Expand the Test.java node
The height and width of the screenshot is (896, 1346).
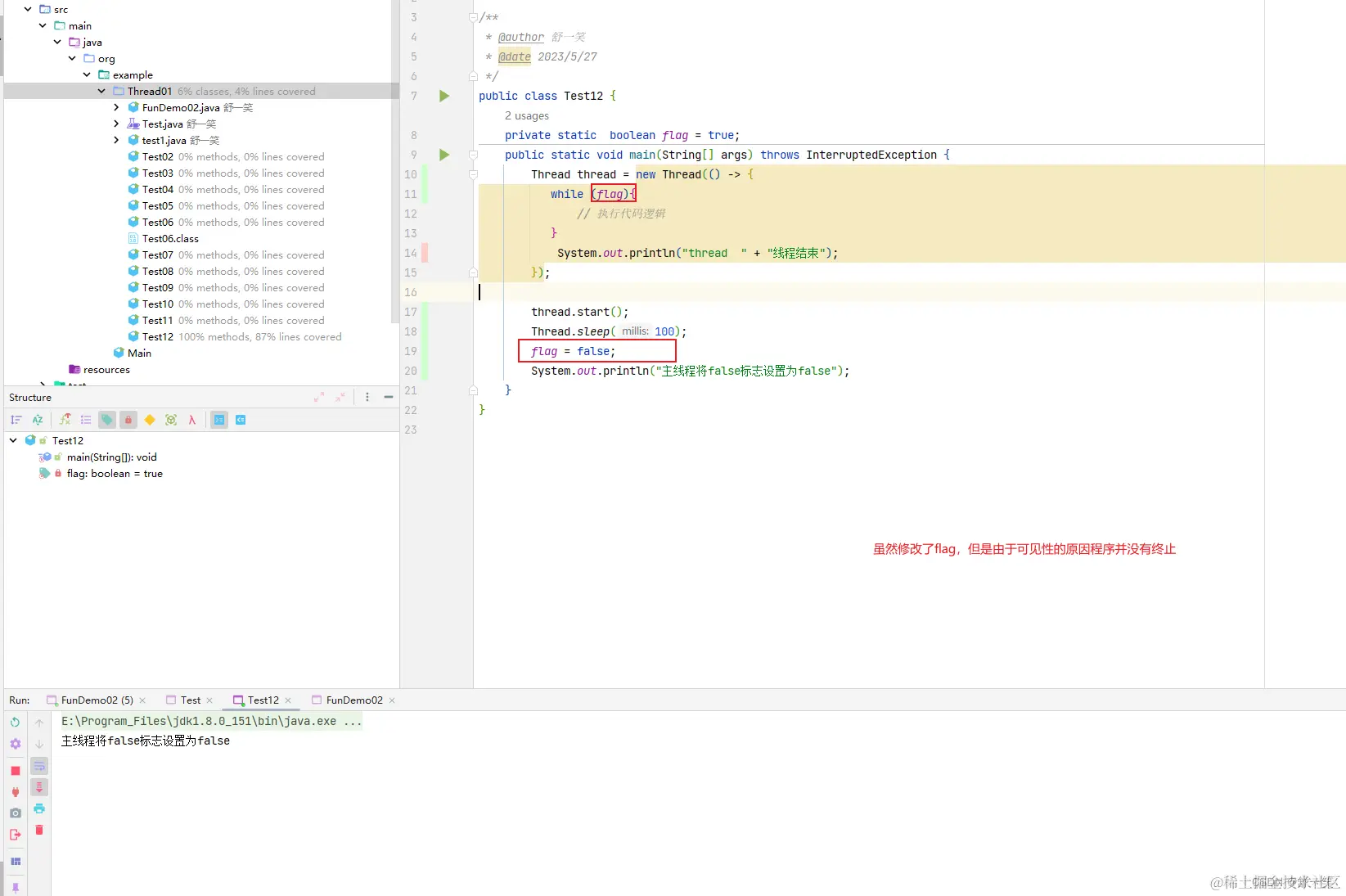click(116, 124)
